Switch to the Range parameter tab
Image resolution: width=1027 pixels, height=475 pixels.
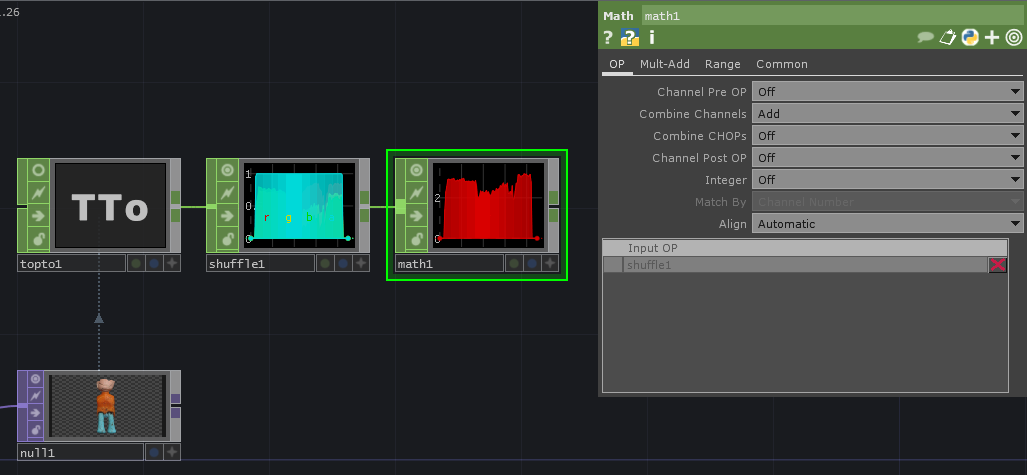tap(722, 64)
